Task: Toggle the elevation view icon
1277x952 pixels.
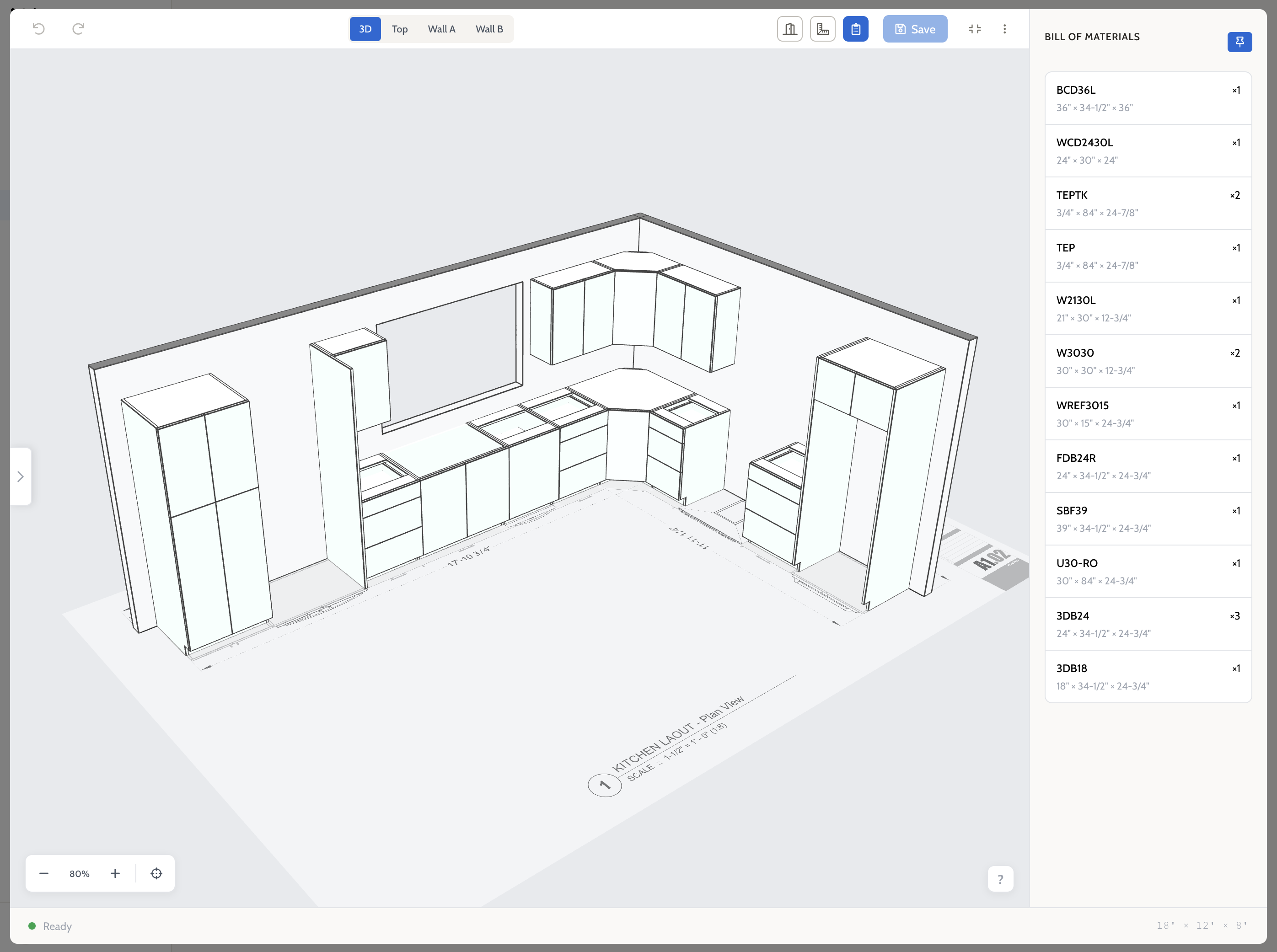Action: click(789, 29)
